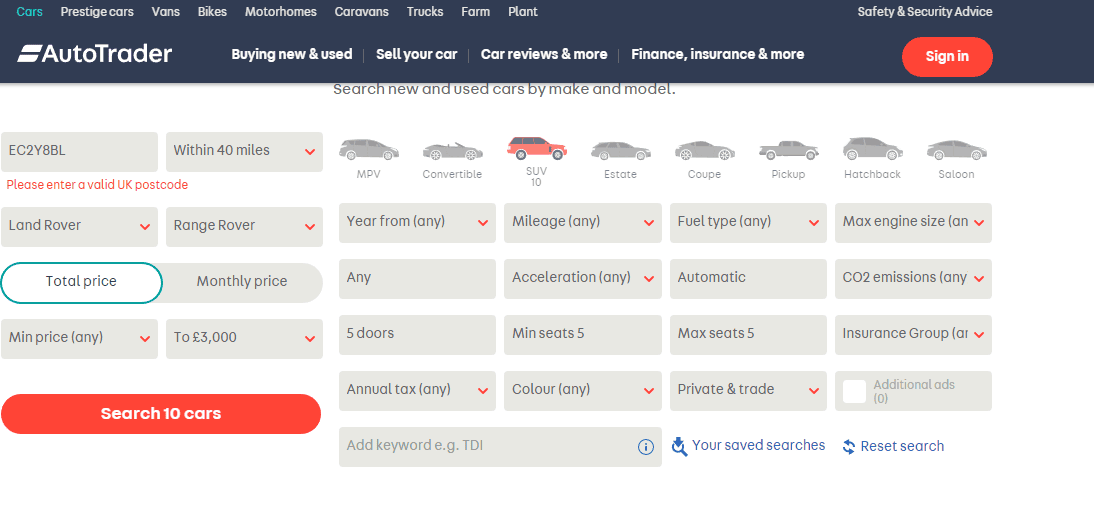The height and width of the screenshot is (508, 1094).
Task: Open Sell your car menu
Action: [417, 54]
